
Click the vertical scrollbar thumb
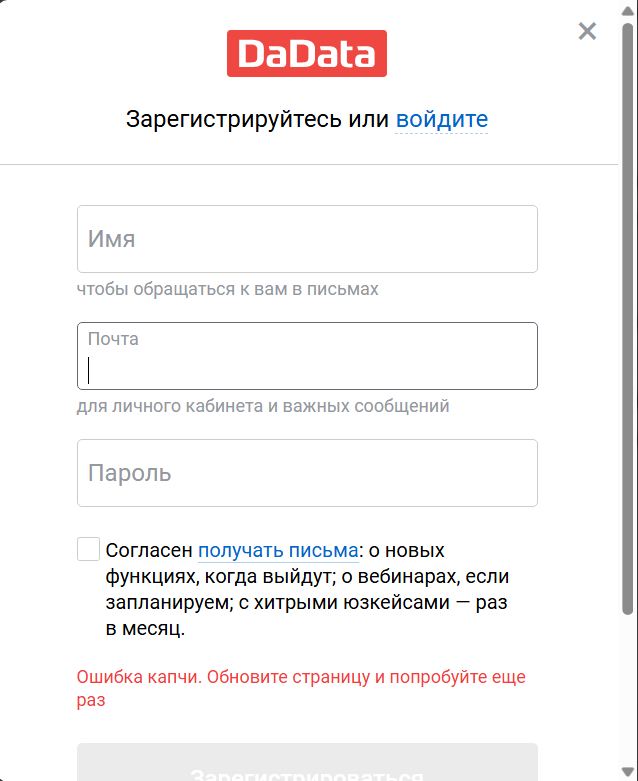[628, 319]
